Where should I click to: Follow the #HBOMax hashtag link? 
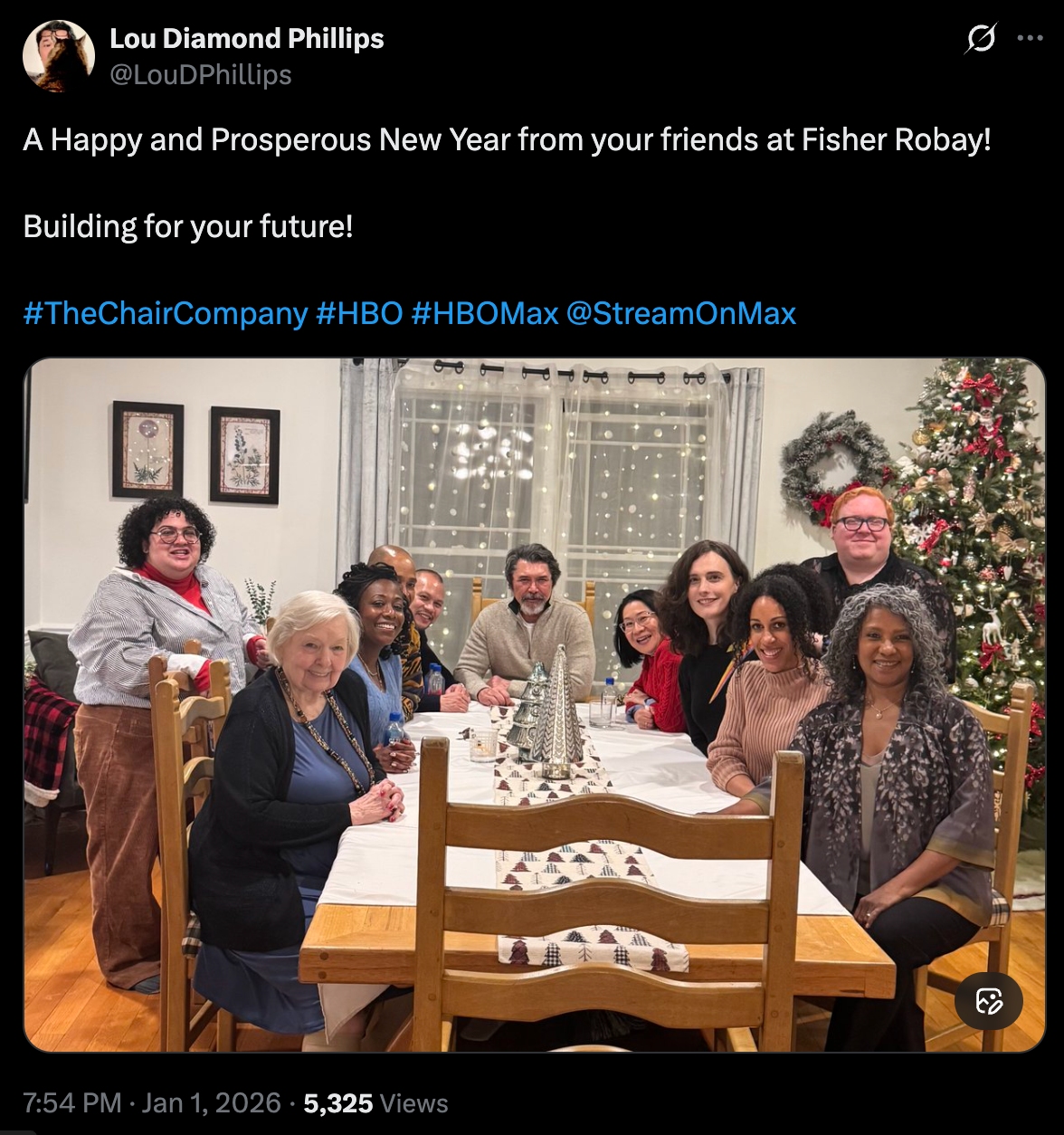(x=484, y=313)
